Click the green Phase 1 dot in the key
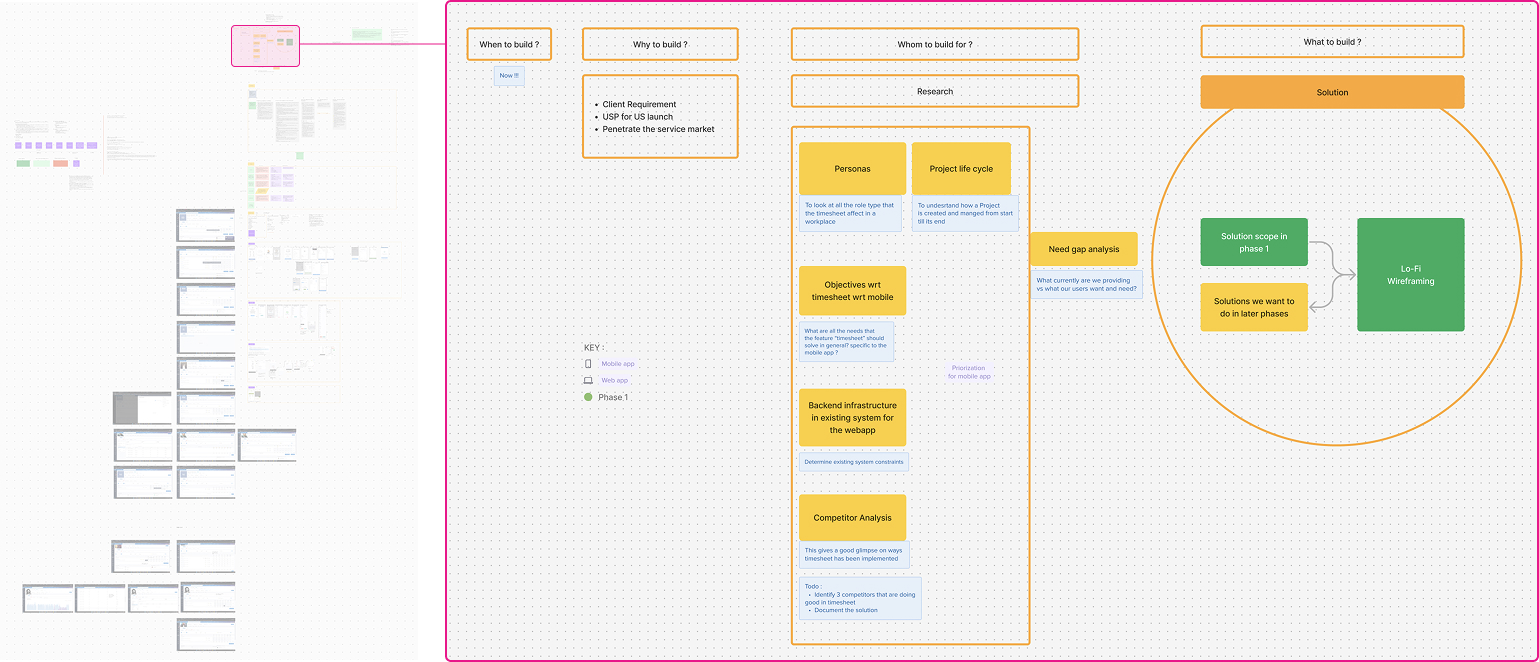Viewport: 1539px width, 662px height. (x=588, y=397)
